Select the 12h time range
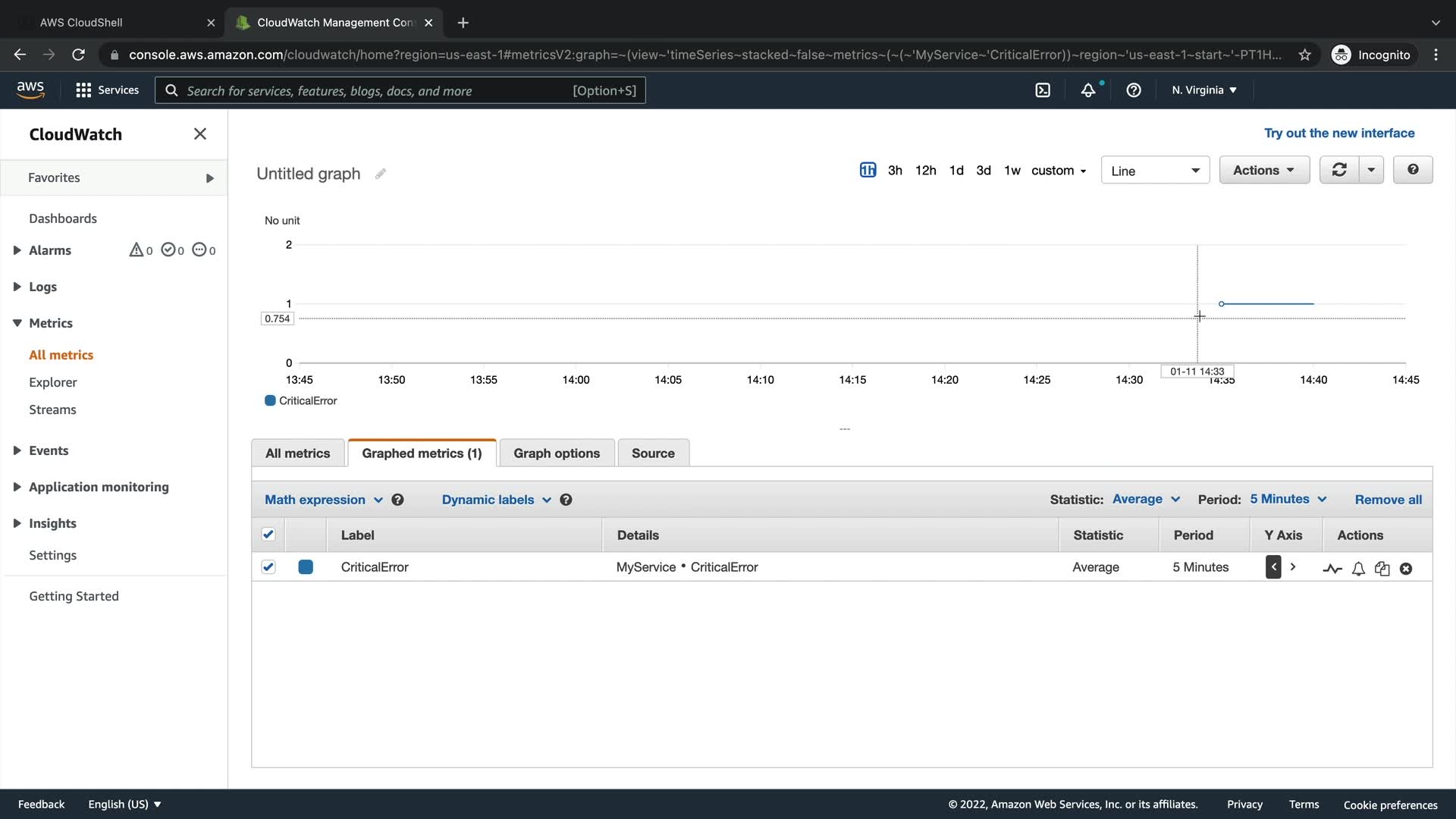1456x819 pixels. pos(925,170)
